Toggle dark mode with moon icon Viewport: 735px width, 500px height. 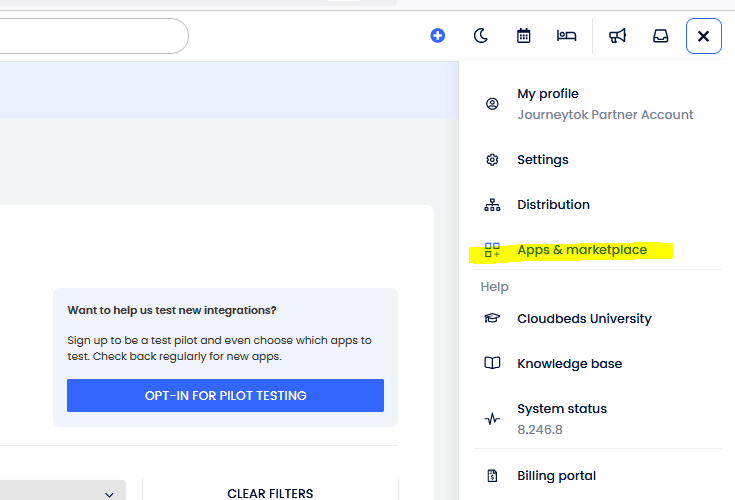(480, 36)
